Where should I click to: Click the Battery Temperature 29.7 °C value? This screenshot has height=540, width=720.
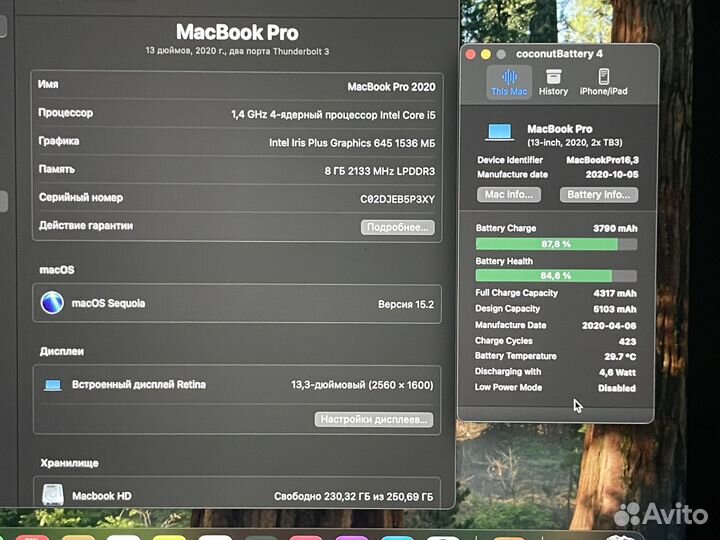pos(620,356)
